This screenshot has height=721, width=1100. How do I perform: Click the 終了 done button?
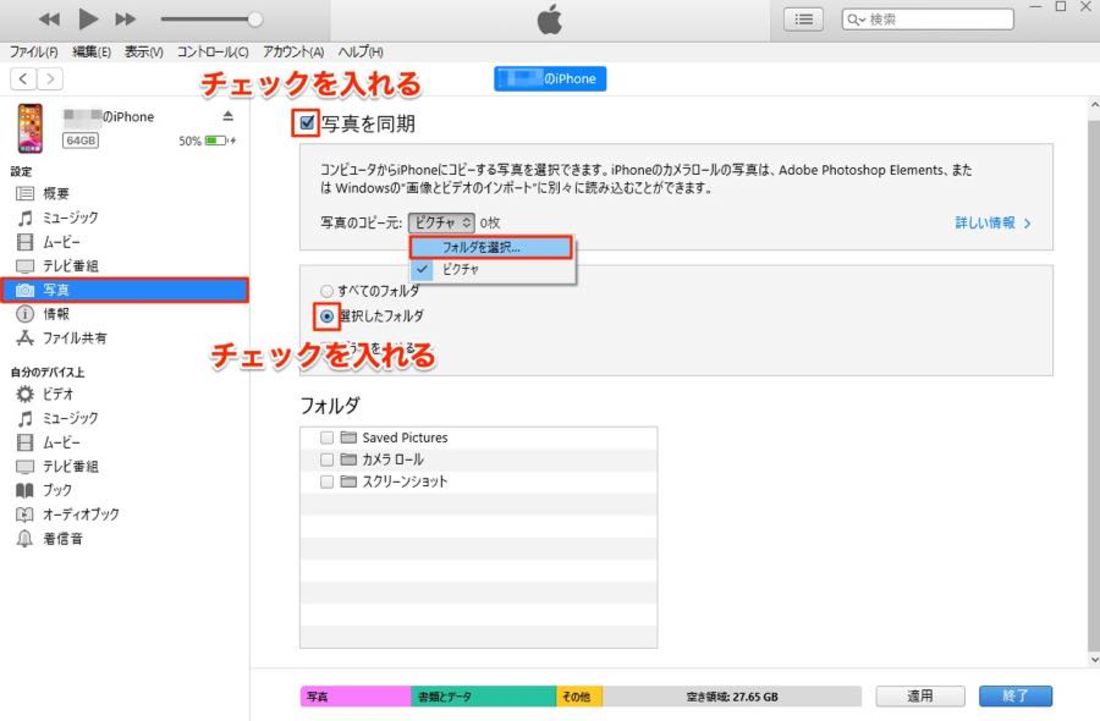coord(1015,696)
